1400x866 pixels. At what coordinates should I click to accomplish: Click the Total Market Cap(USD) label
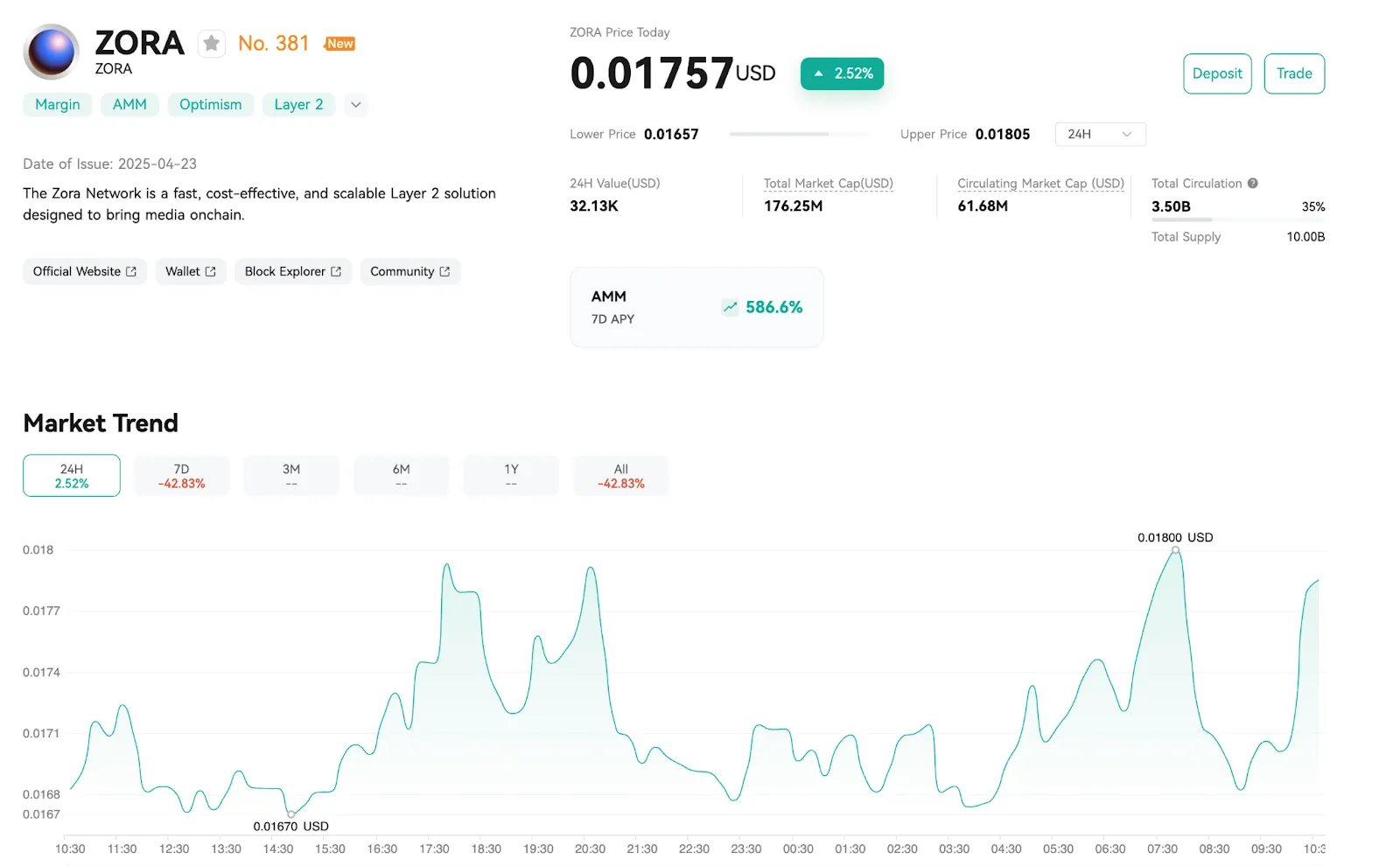[828, 184]
